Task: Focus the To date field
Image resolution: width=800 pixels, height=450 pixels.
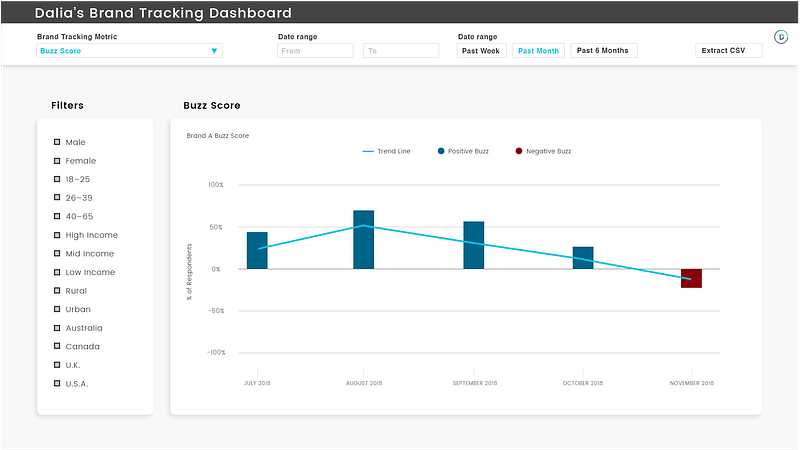Action: point(401,51)
